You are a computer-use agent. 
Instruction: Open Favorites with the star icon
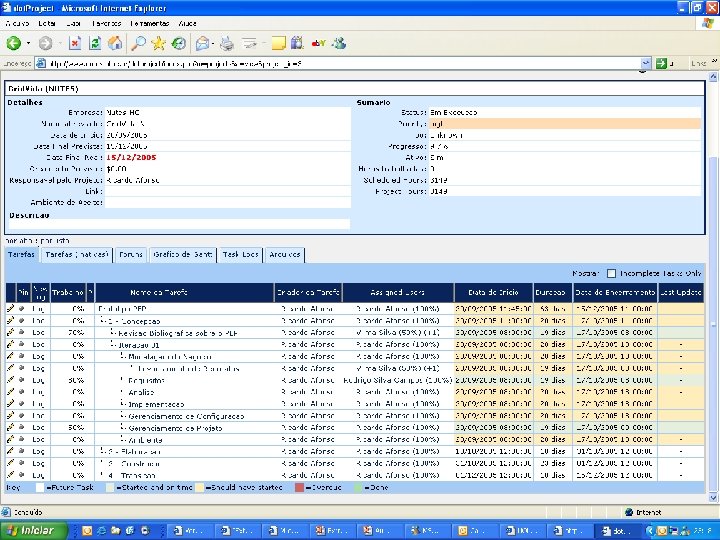[x=158, y=43]
